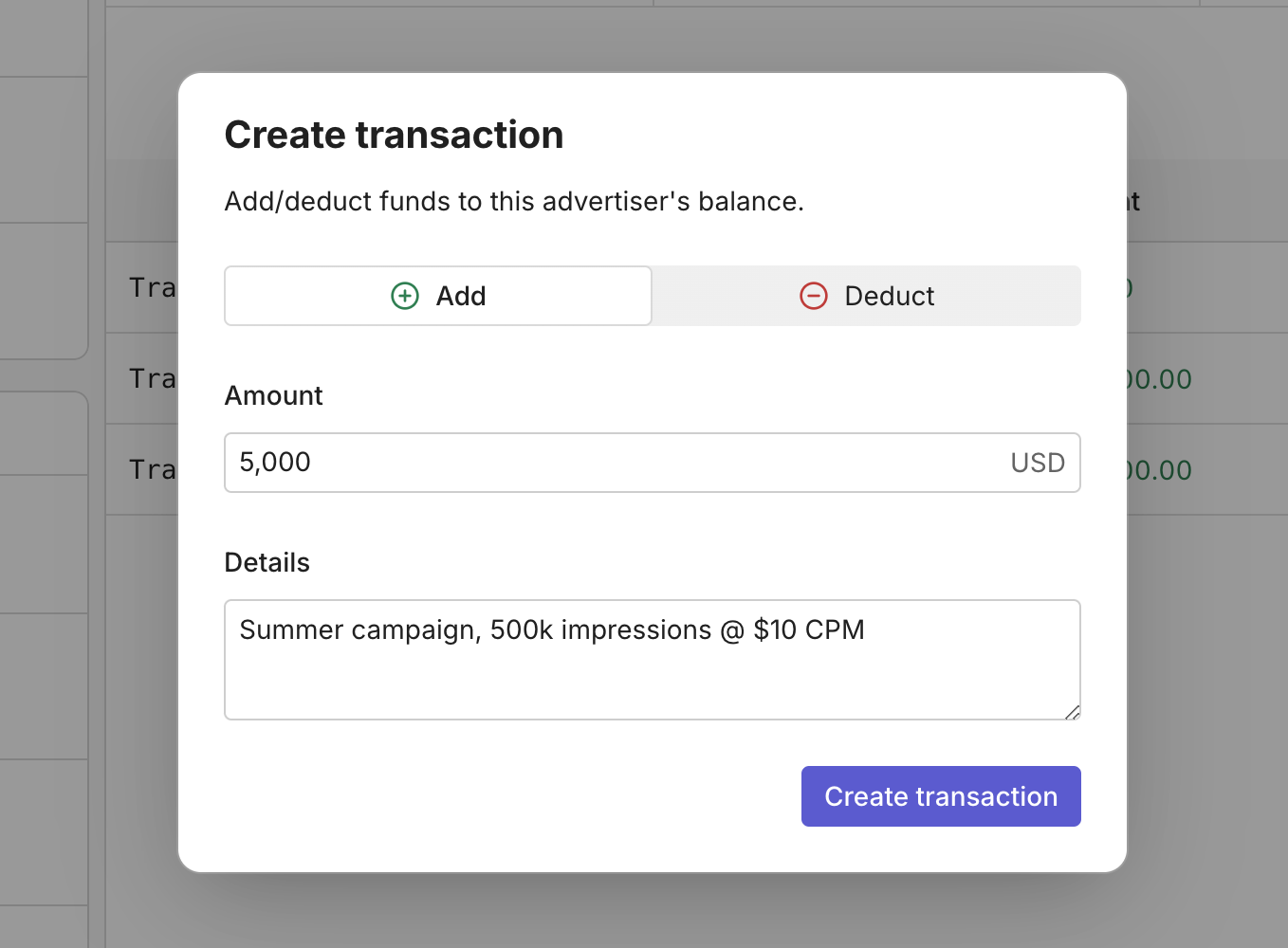This screenshot has height=948, width=1288.
Task: Click the red minus circle icon
Action: (x=814, y=296)
